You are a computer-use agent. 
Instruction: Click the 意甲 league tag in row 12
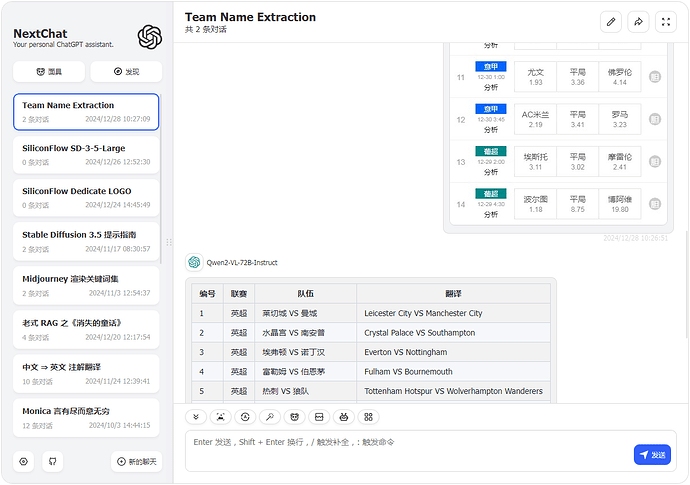(x=491, y=109)
